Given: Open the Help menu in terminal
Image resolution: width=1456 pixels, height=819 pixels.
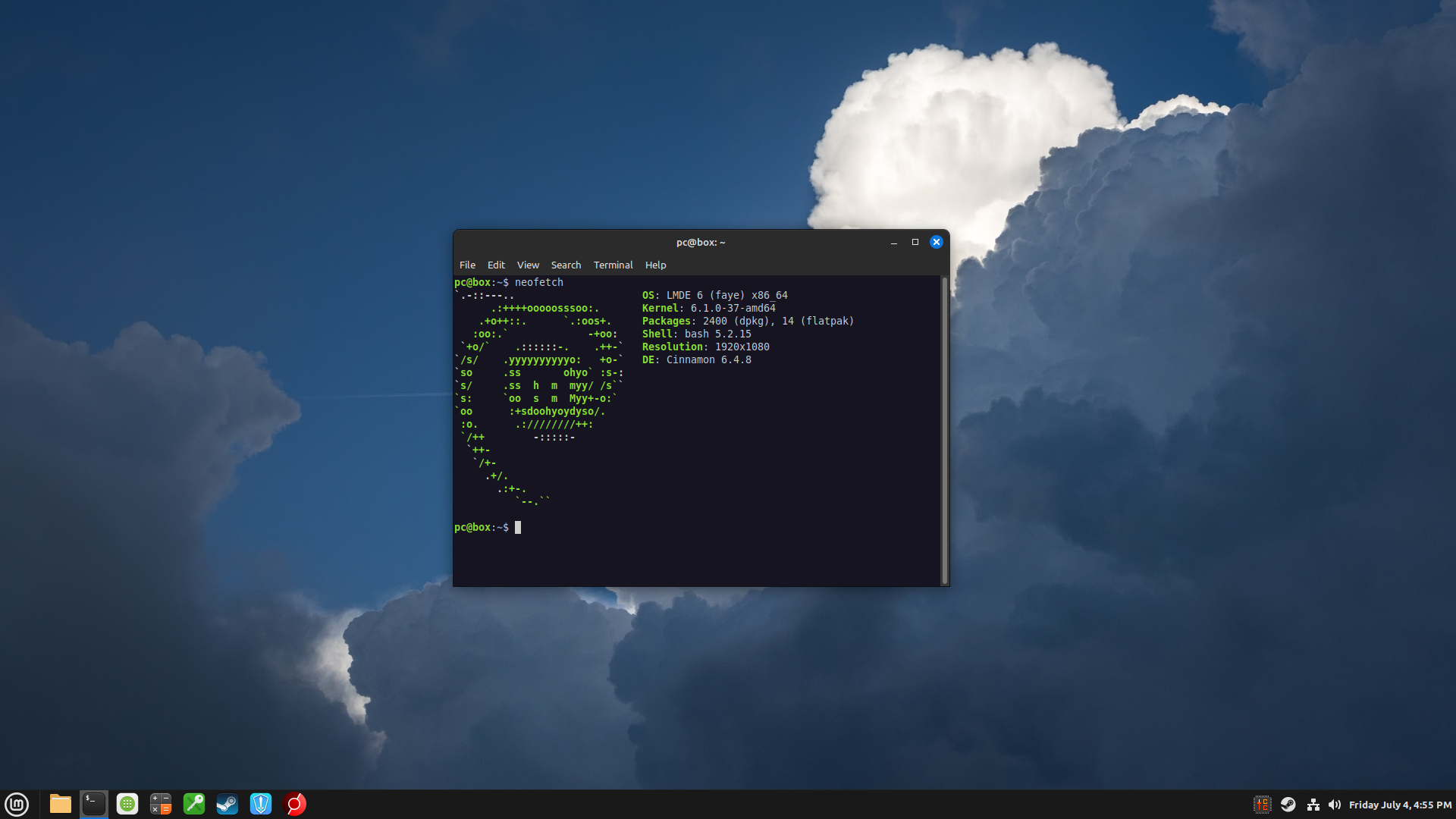Looking at the screenshot, I should pos(655,265).
